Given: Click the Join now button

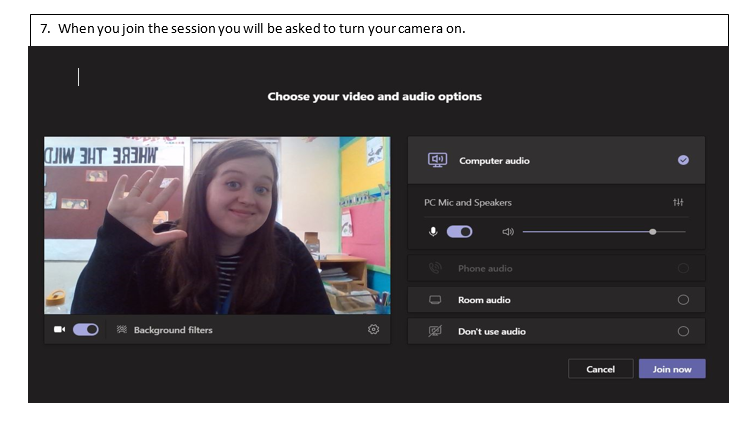Looking at the screenshot, I should 672,369.
